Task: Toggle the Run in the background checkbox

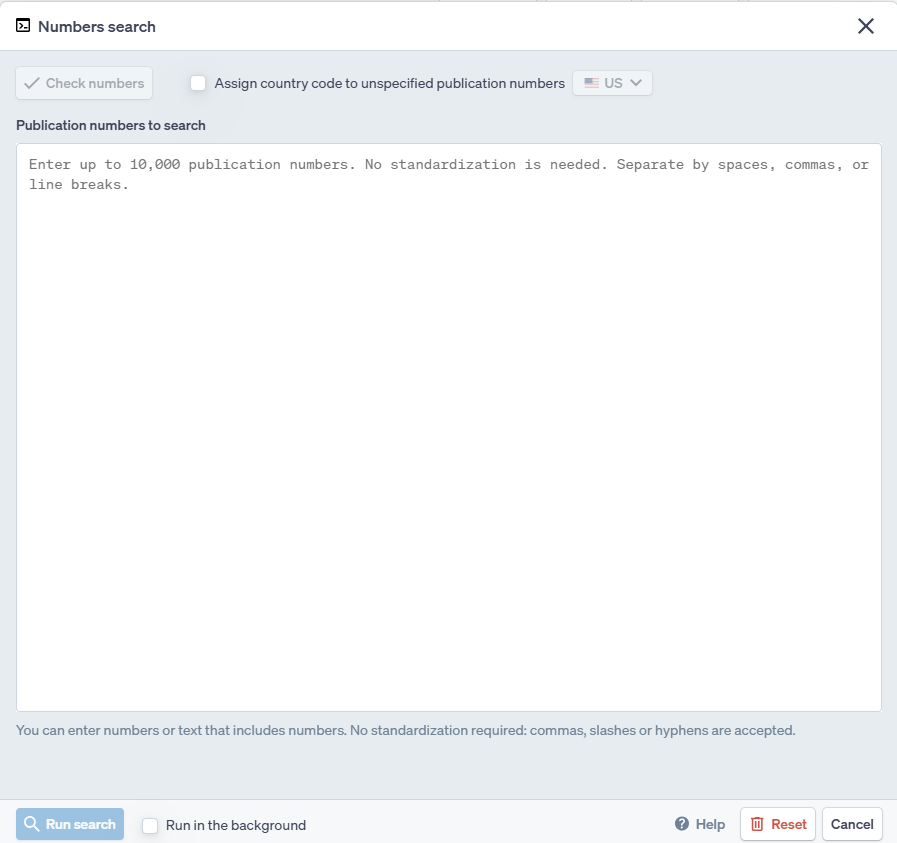Action: point(150,825)
